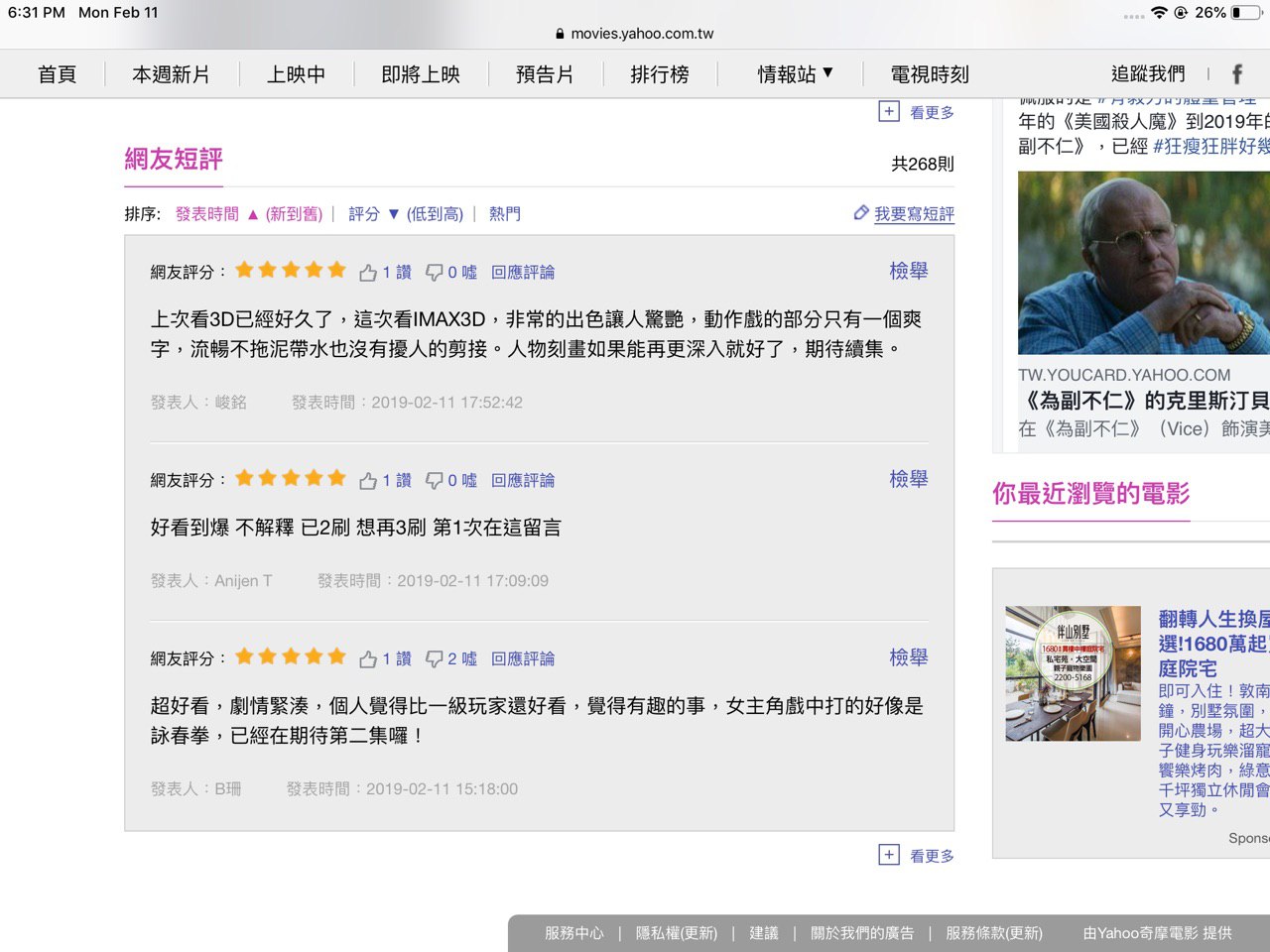Click the plus icon above the reviews section
Viewport: 1270px width, 952px height.
(x=889, y=112)
